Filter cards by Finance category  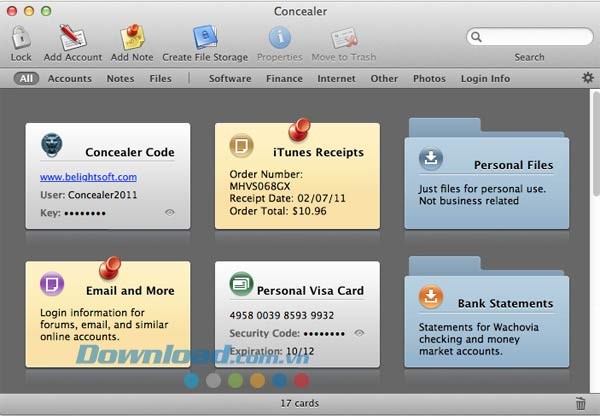(x=284, y=79)
